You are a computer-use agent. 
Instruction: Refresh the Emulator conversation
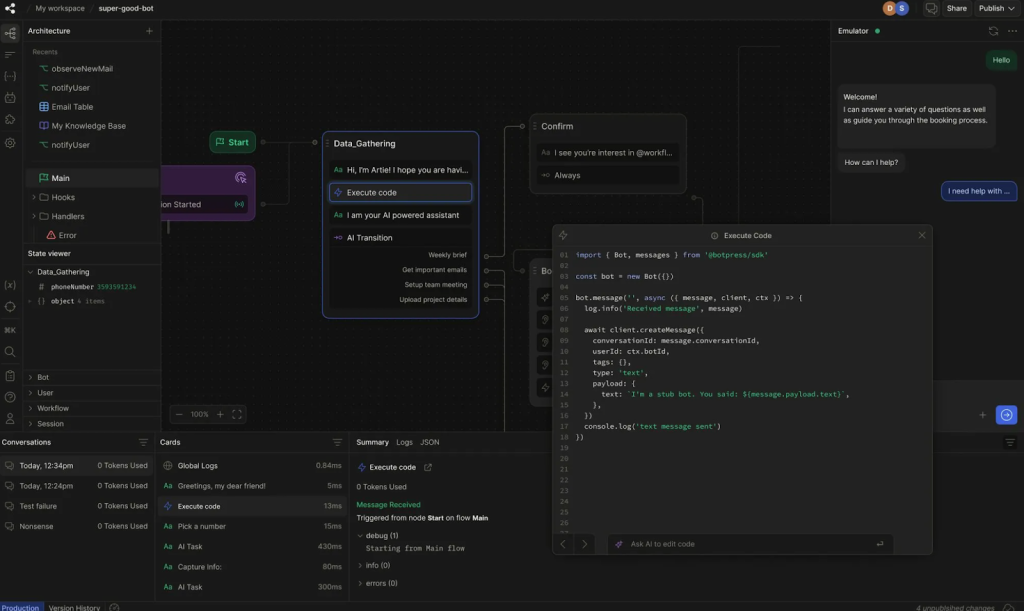click(992, 31)
